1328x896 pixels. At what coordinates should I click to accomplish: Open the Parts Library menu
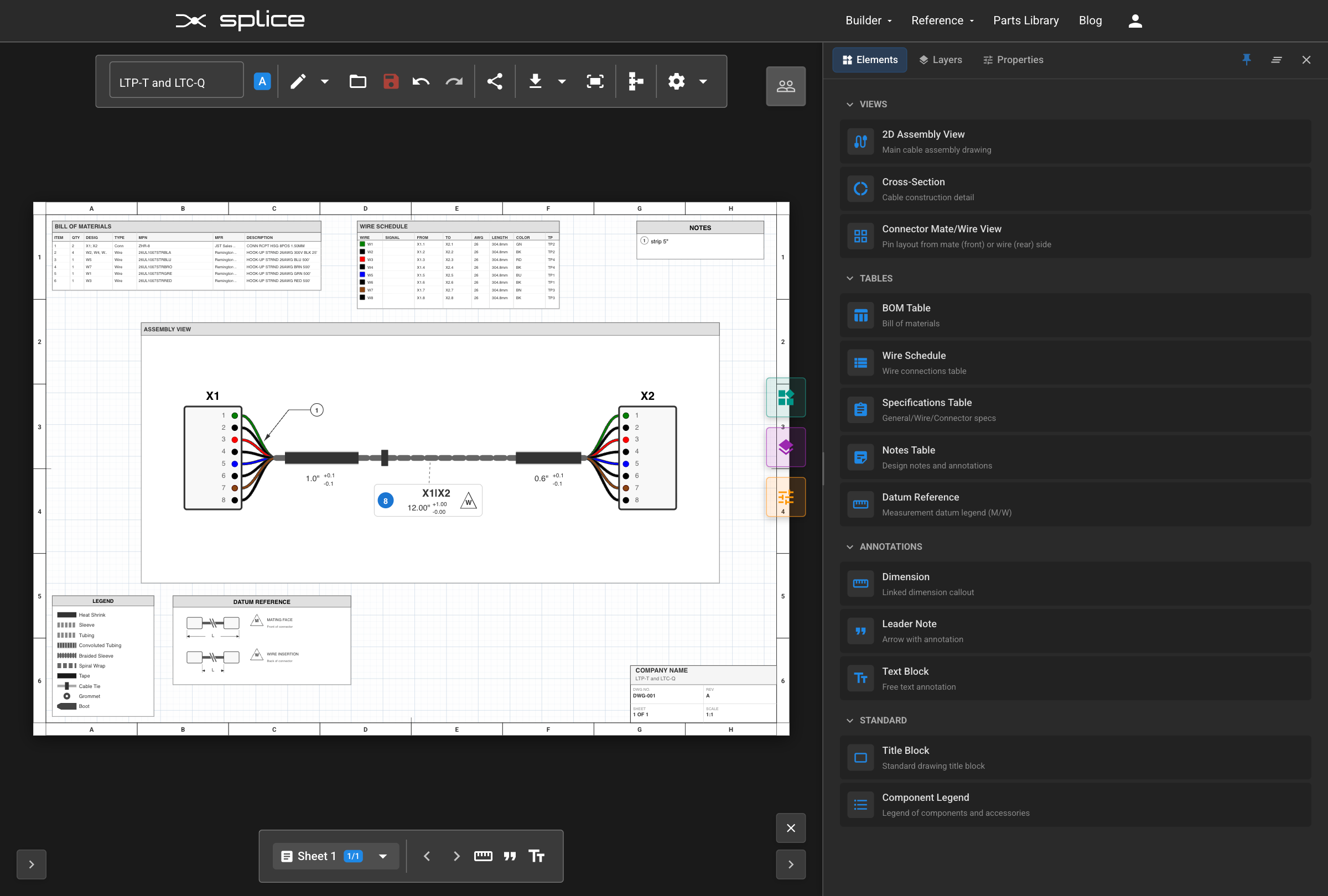pyautogui.click(x=1026, y=20)
